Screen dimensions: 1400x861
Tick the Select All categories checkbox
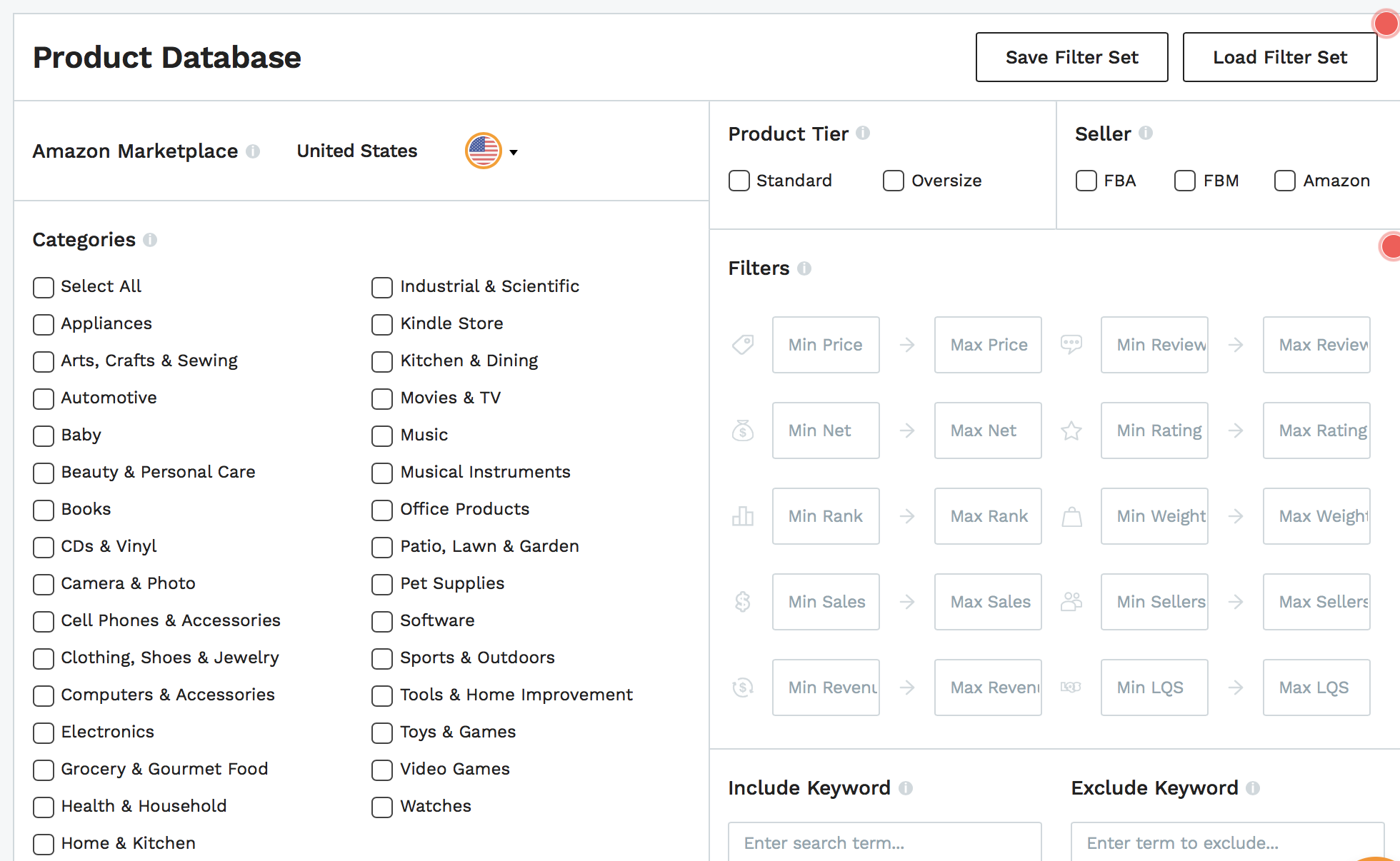[44, 288]
